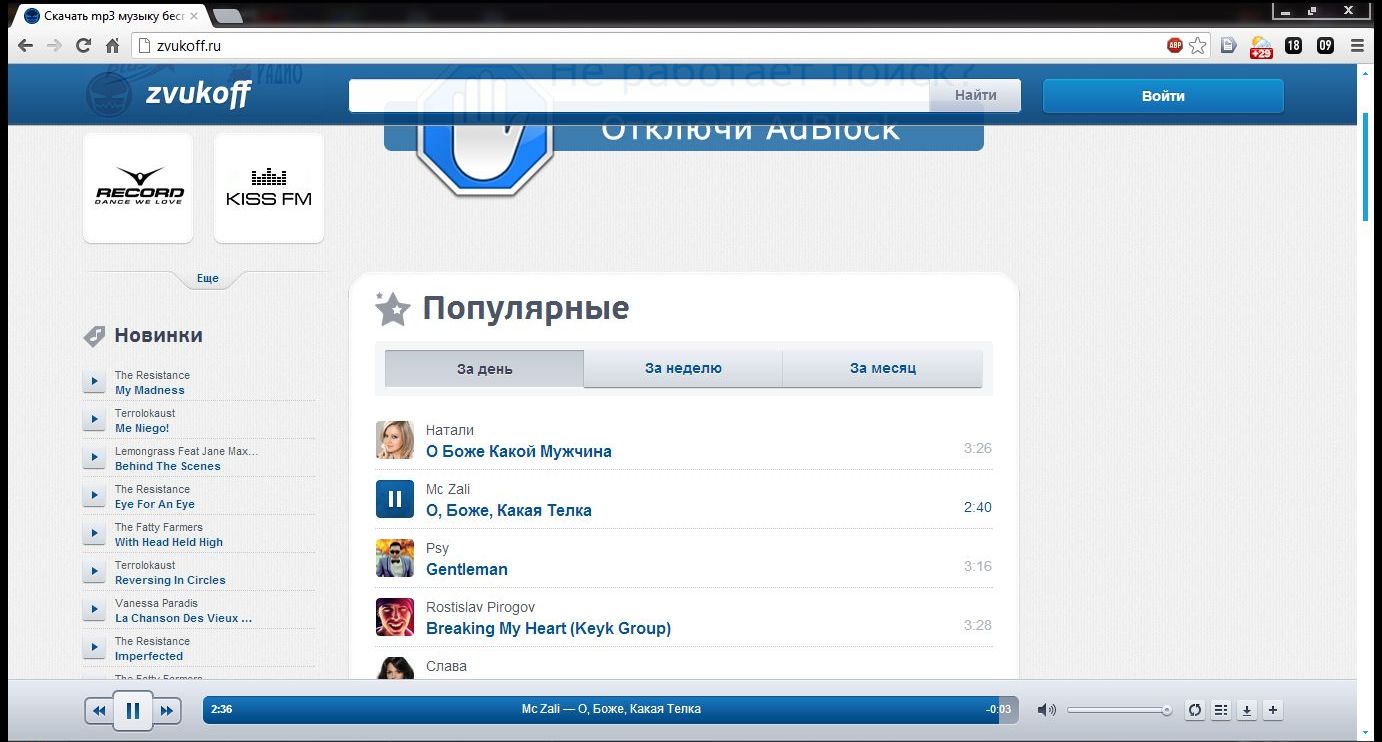Open the Behind The Scenes song link
The width and height of the screenshot is (1382, 742).
click(x=168, y=466)
